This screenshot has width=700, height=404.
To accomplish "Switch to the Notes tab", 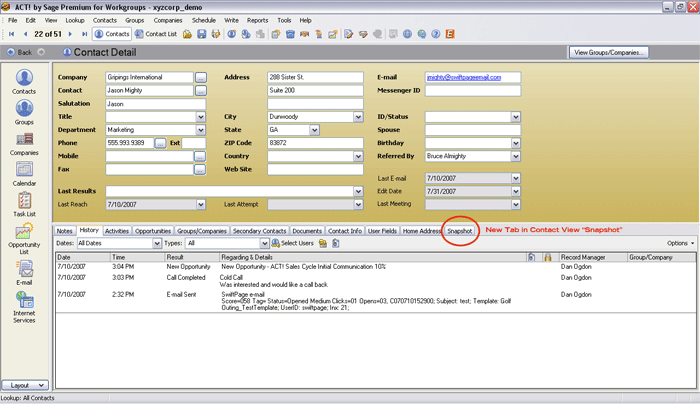I will pos(64,231).
